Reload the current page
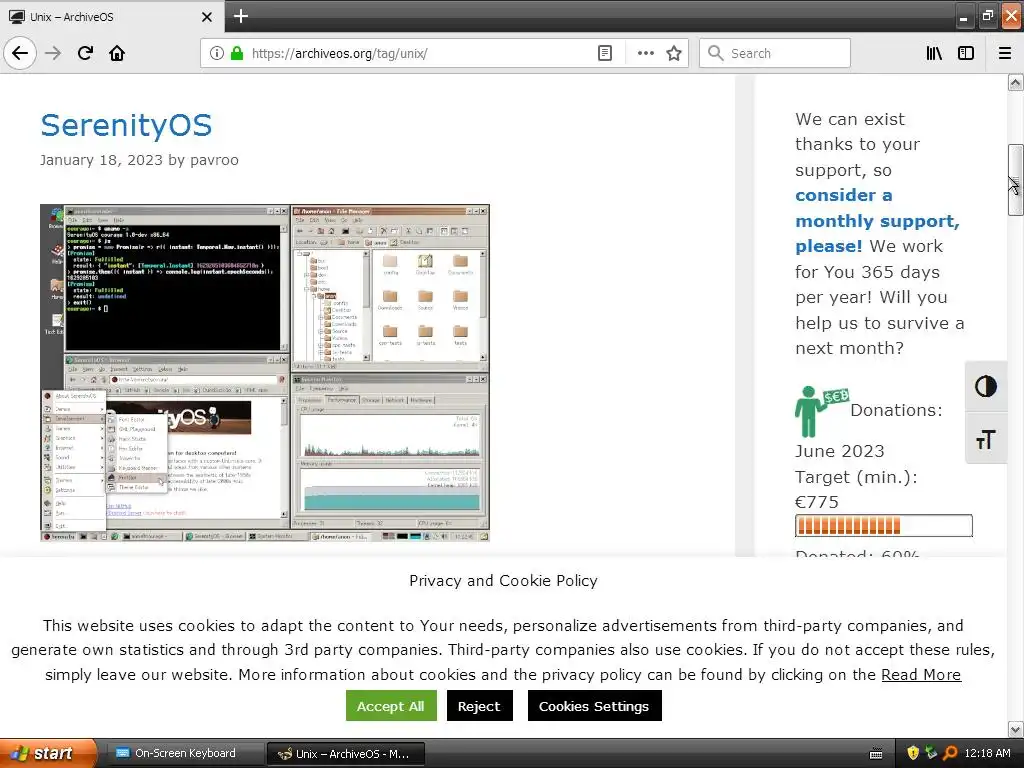The image size is (1024, 768). [x=85, y=53]
